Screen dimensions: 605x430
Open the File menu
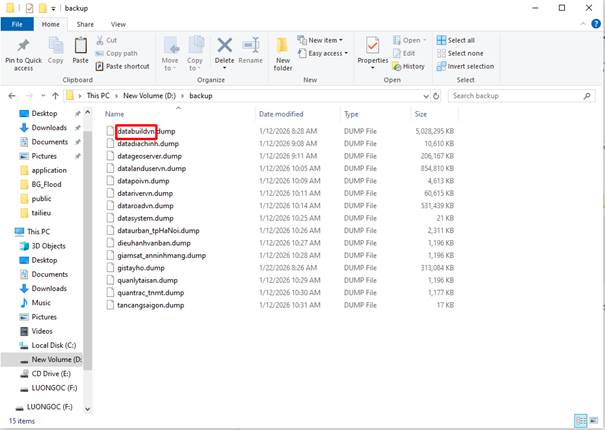click(16, 23)
